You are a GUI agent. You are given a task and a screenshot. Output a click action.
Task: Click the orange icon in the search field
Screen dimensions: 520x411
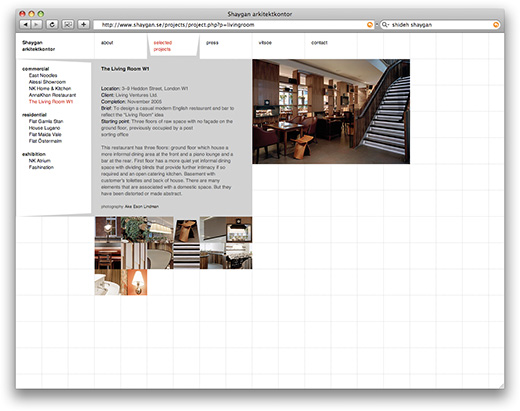(x=496, y=25)
